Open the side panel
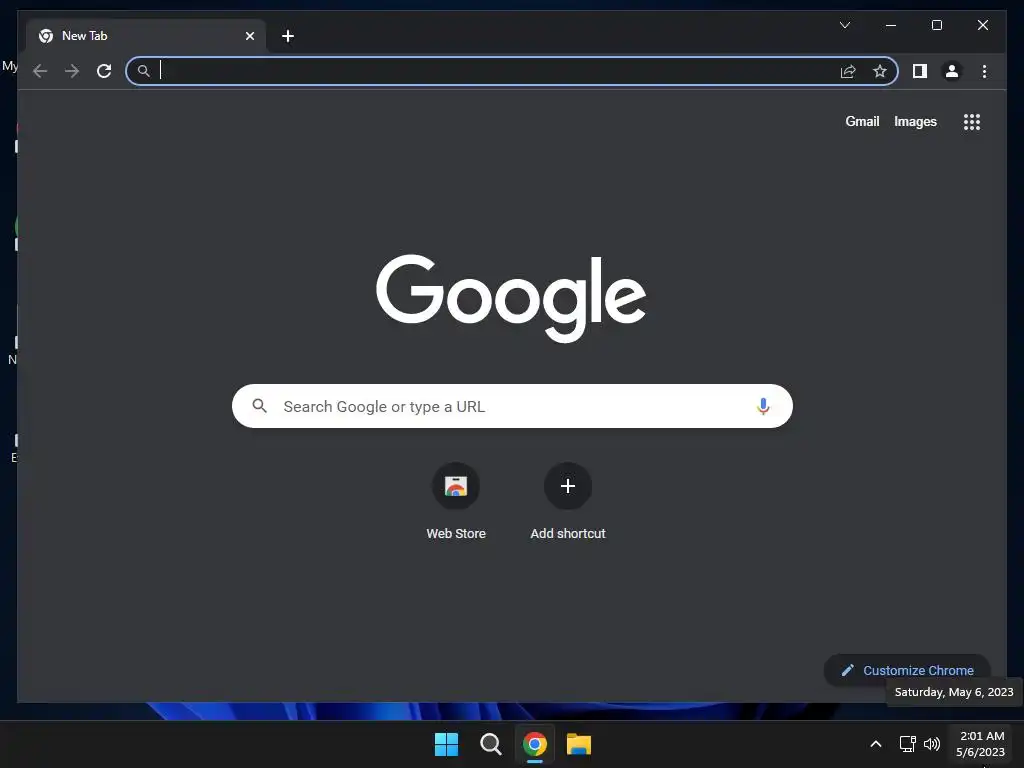This screenshot has width=1024, height=768. pos(920,71)
